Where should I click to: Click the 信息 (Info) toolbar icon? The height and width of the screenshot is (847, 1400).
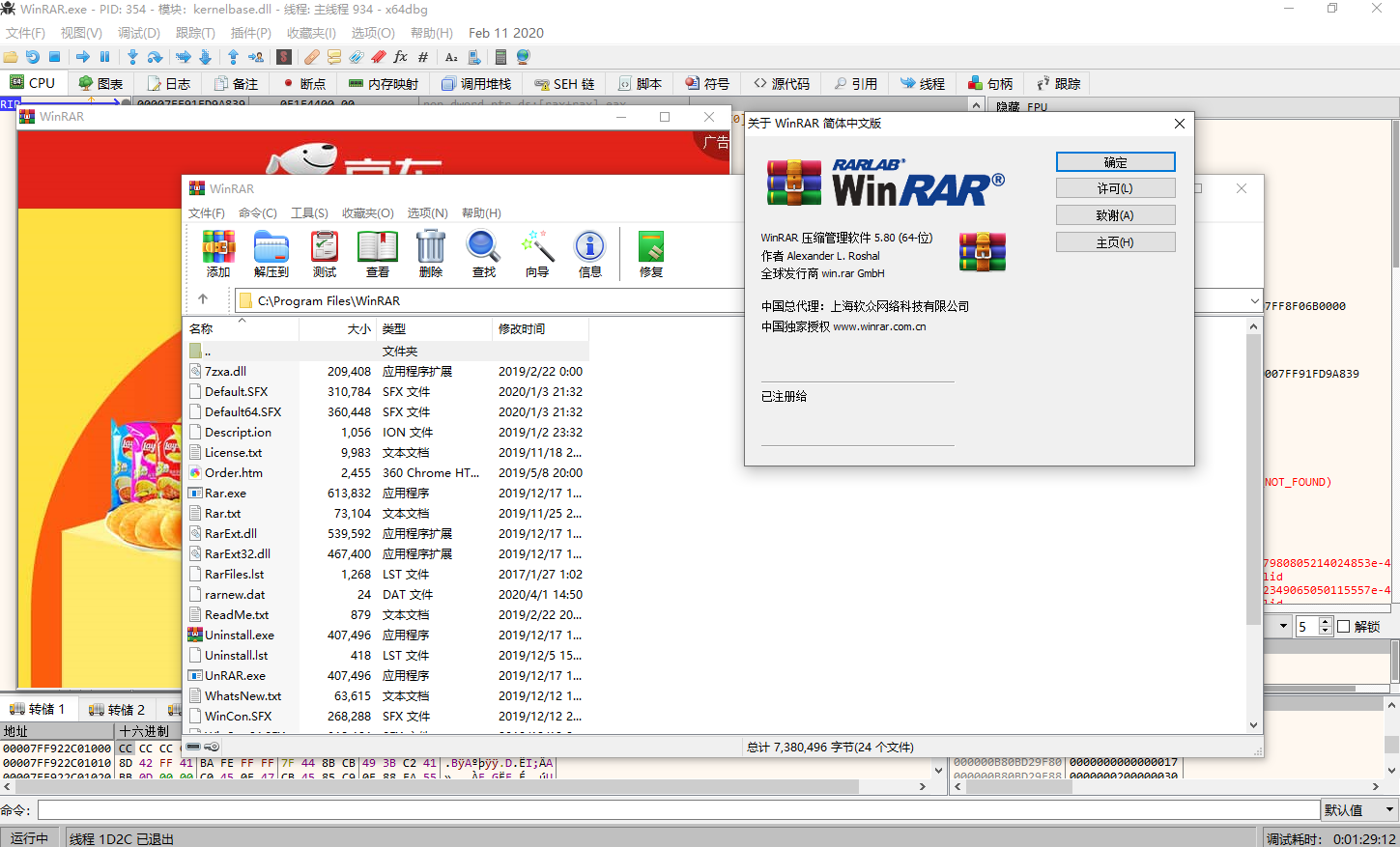pos(590,254)
